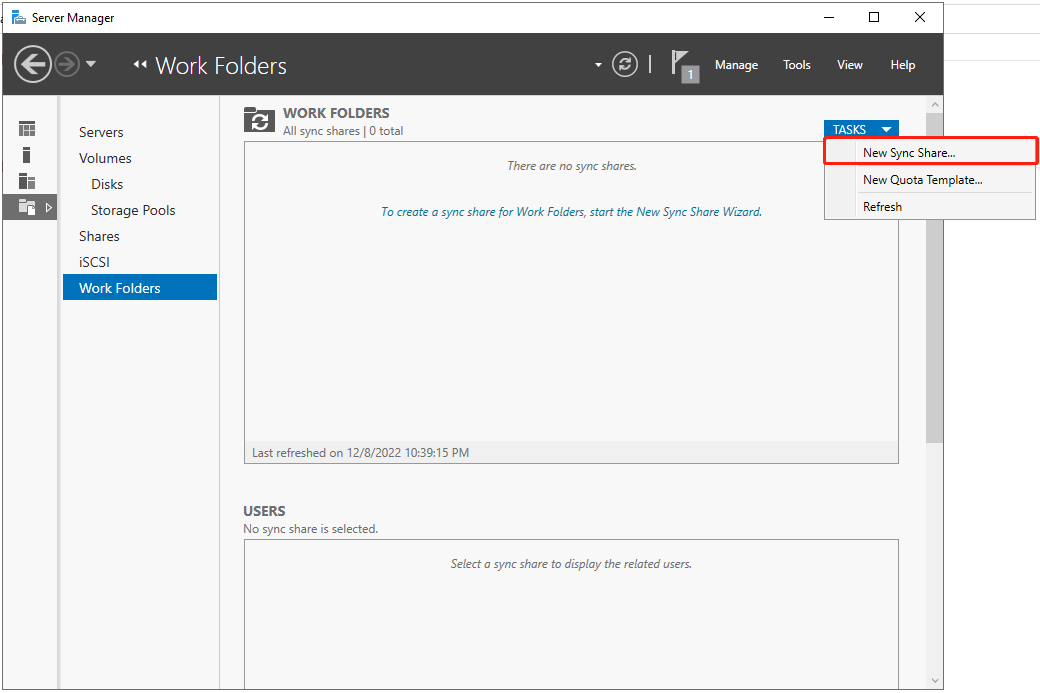
Task: Open the Dashboard icon in the sidebar
Action: 27,129
